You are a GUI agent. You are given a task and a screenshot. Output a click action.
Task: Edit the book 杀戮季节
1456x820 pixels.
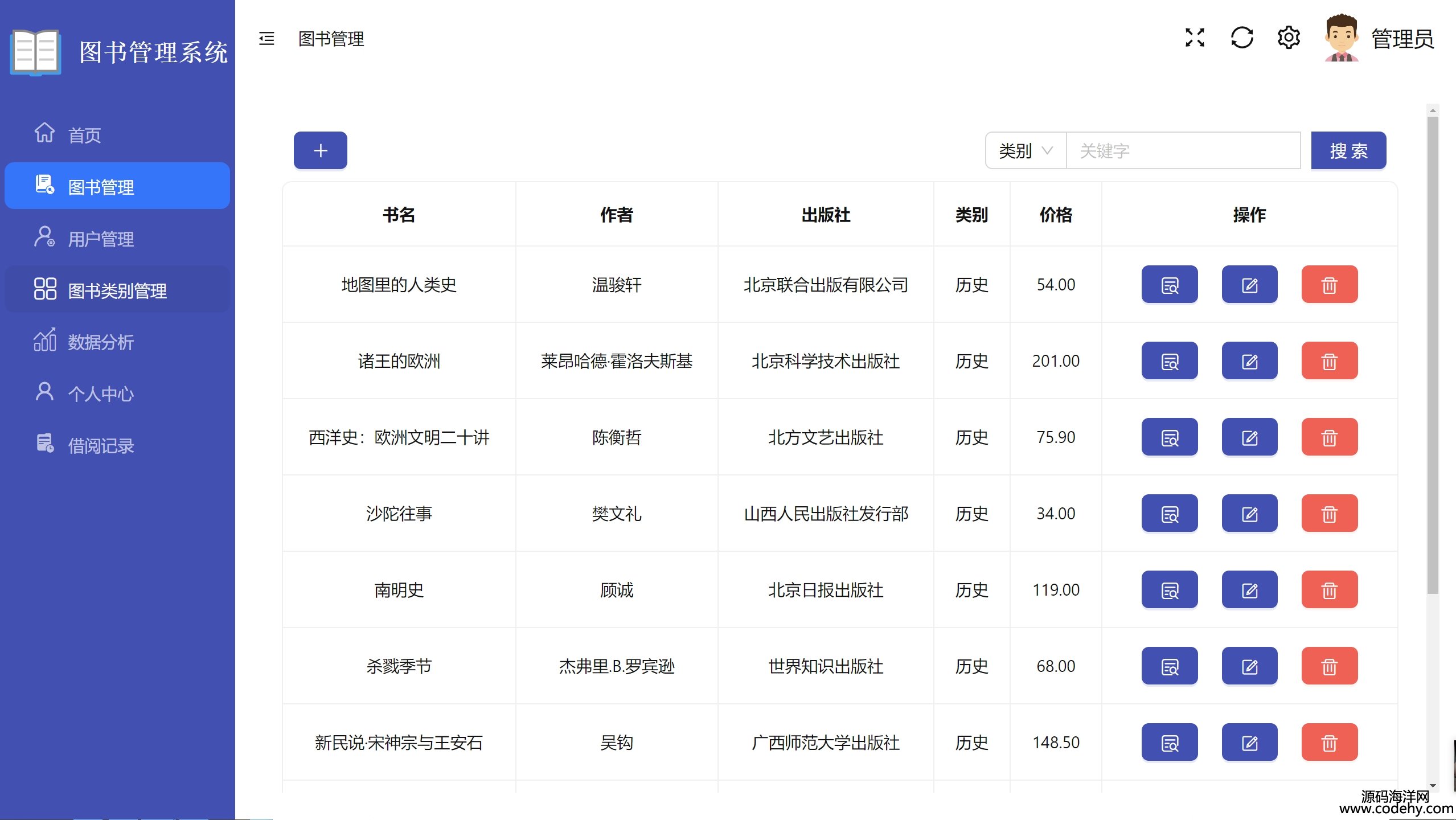1249,666
